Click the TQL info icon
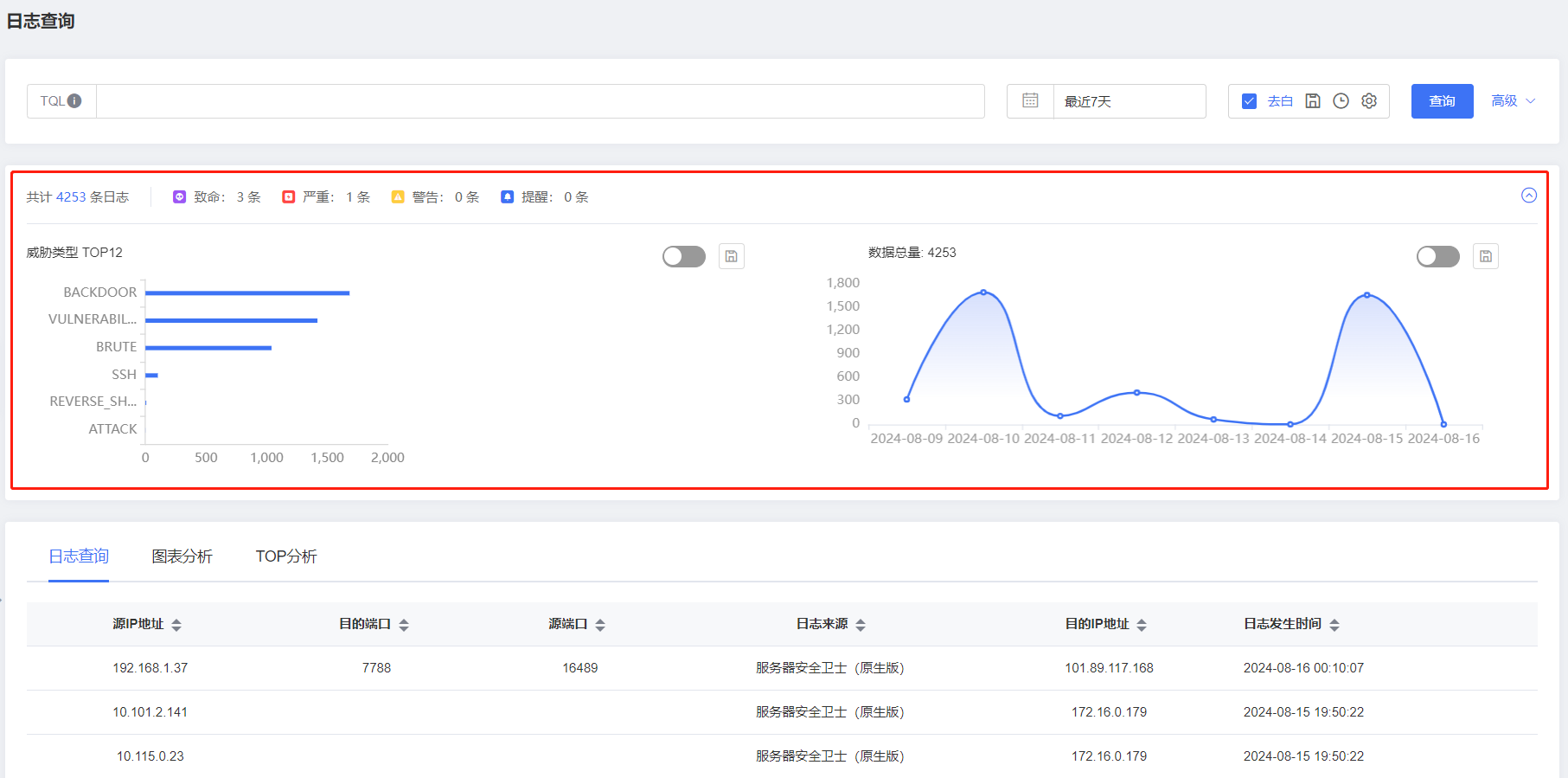 tap(74, 101)
